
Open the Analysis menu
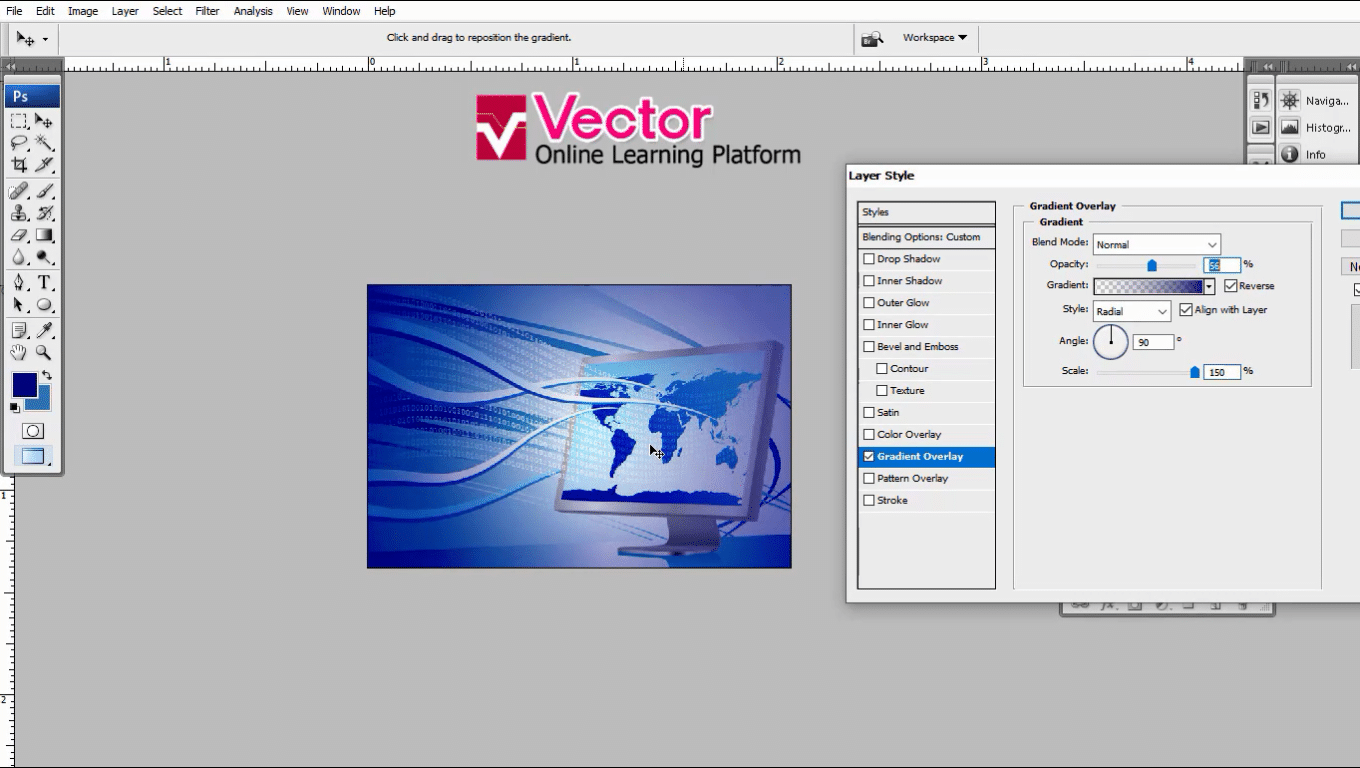(x=253, y=11)
